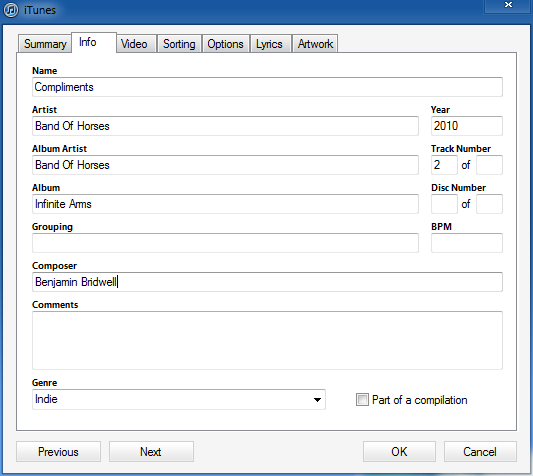This screenshot has width=533, height=476.
Task: Select the Sorting tab
Action: tap(179, 44)
